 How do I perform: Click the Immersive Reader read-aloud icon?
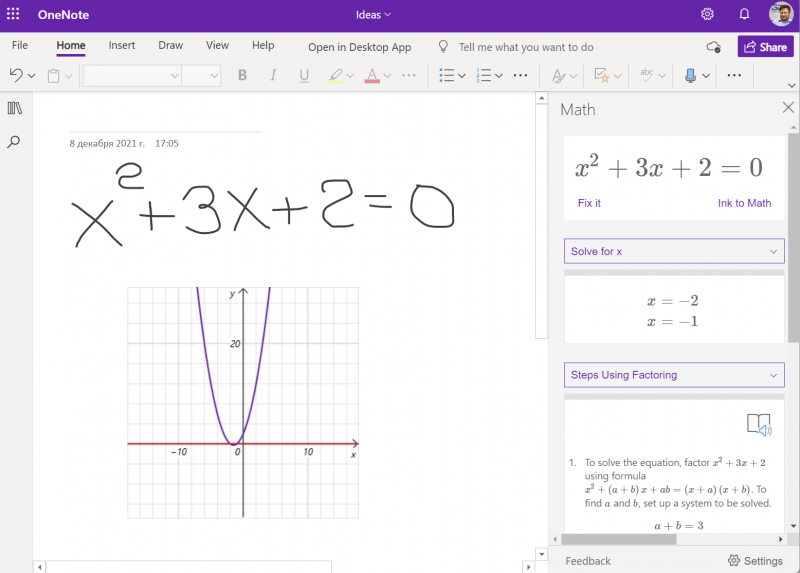point(760,425)
